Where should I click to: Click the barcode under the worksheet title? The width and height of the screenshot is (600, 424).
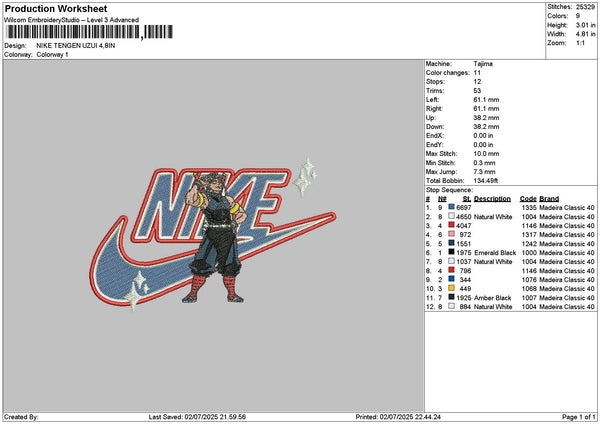pos(90,32)
